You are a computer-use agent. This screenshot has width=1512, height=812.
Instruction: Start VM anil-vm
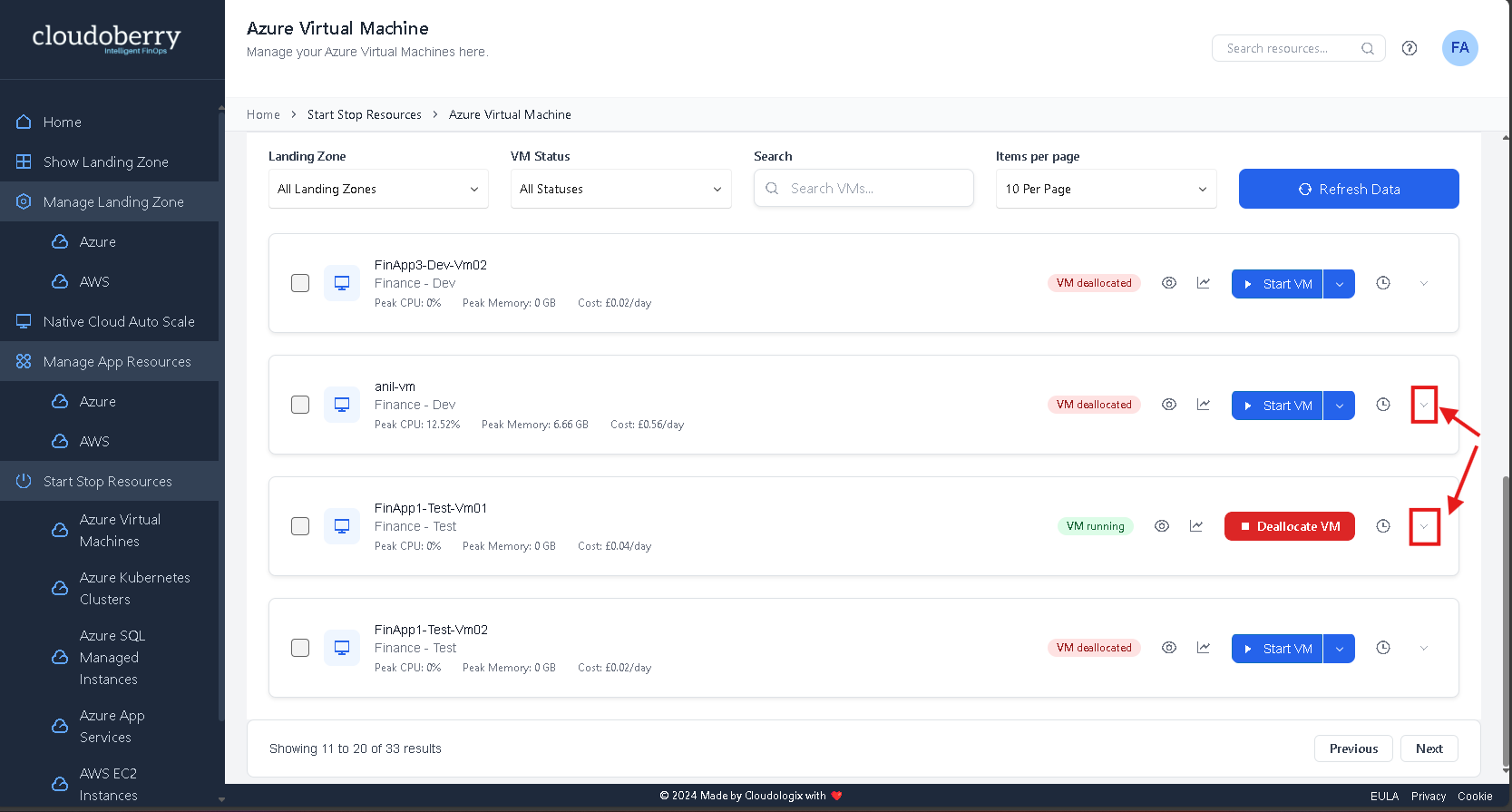click(x=1277, y=406)
